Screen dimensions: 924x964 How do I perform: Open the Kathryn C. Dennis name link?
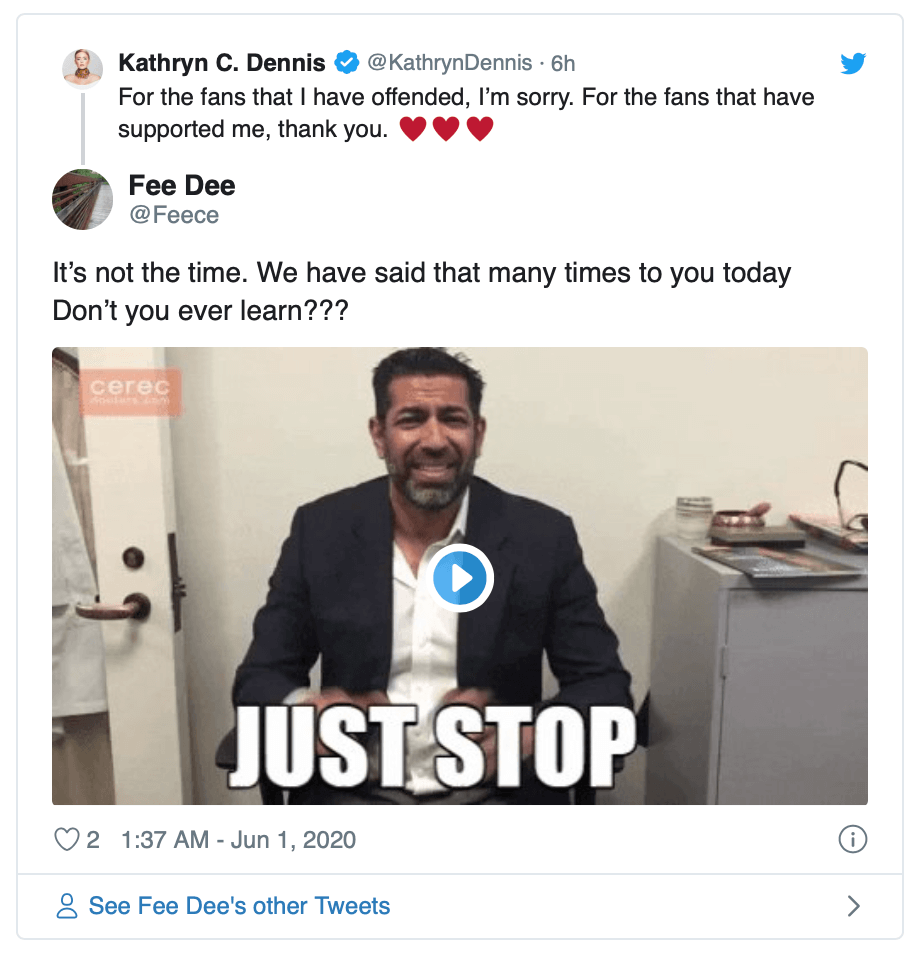pyautogui.click(x=221, y=63)
